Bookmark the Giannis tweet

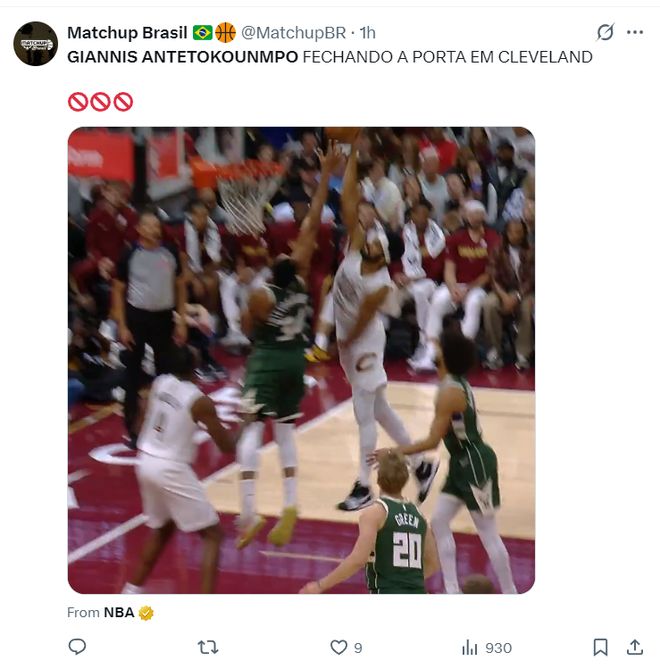pyautogui.click(x=600, y=647)
